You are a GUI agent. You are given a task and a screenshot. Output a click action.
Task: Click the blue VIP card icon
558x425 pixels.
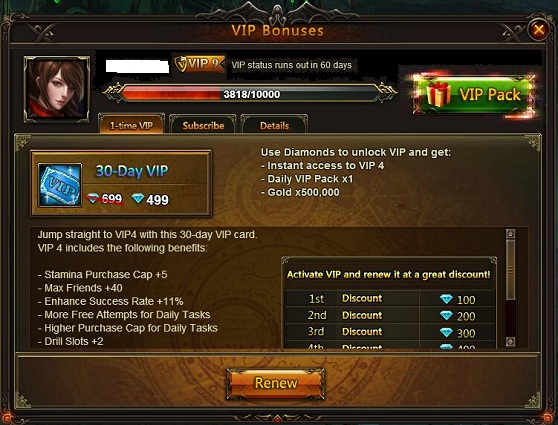coord(60,184)
